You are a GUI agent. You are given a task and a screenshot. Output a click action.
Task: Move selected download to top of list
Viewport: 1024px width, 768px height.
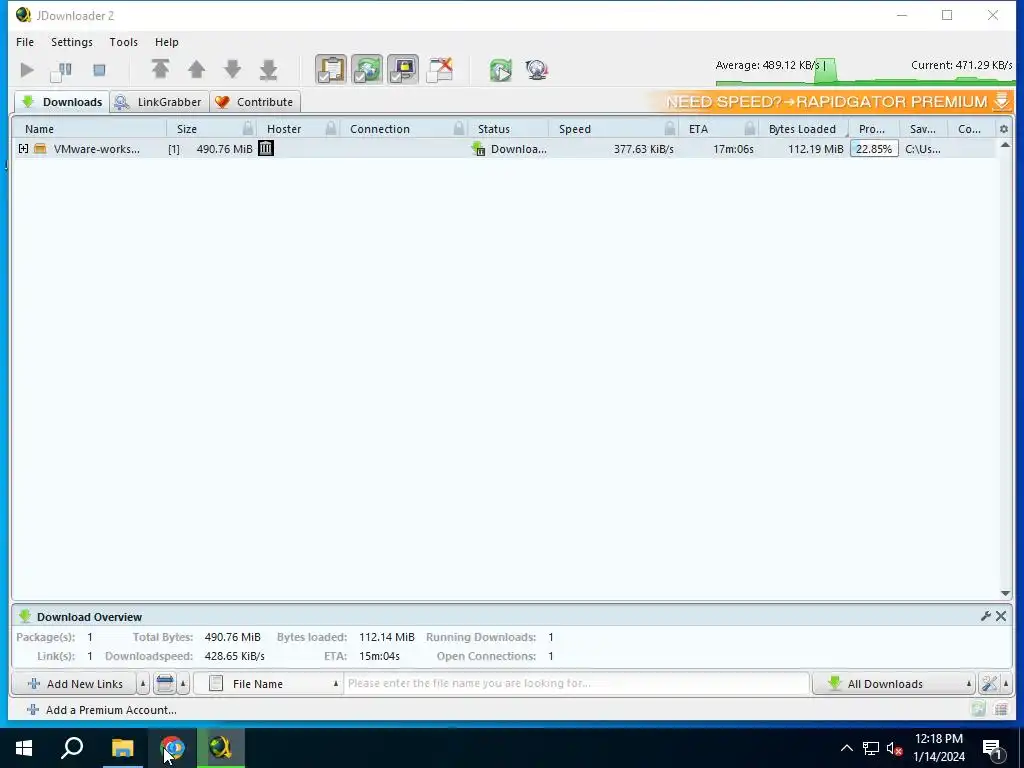tap(161, 69)
